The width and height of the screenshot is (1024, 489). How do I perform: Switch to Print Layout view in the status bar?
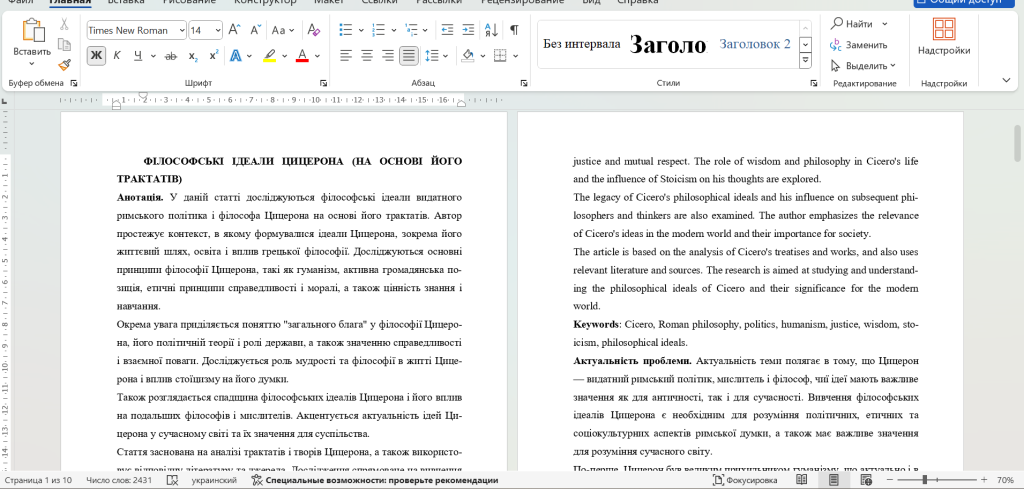pos(834,481)
